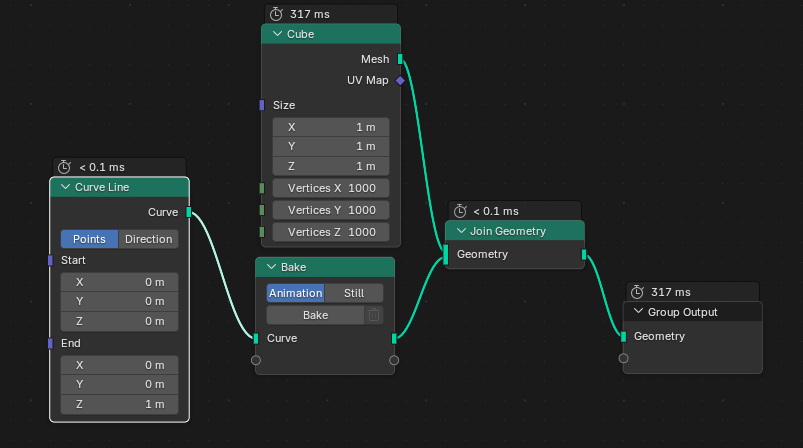Select Still mode in Bake node
Viewport: 803px width, 448px height.
tap(354, 293)
